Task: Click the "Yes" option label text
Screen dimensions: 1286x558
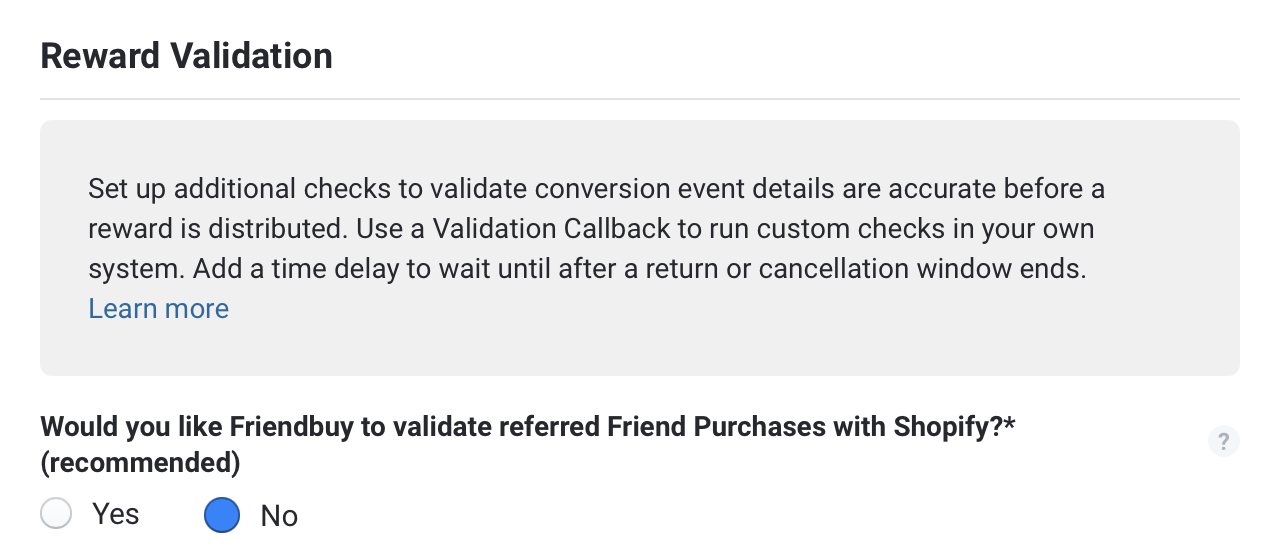Action: (x=116, y=514)
